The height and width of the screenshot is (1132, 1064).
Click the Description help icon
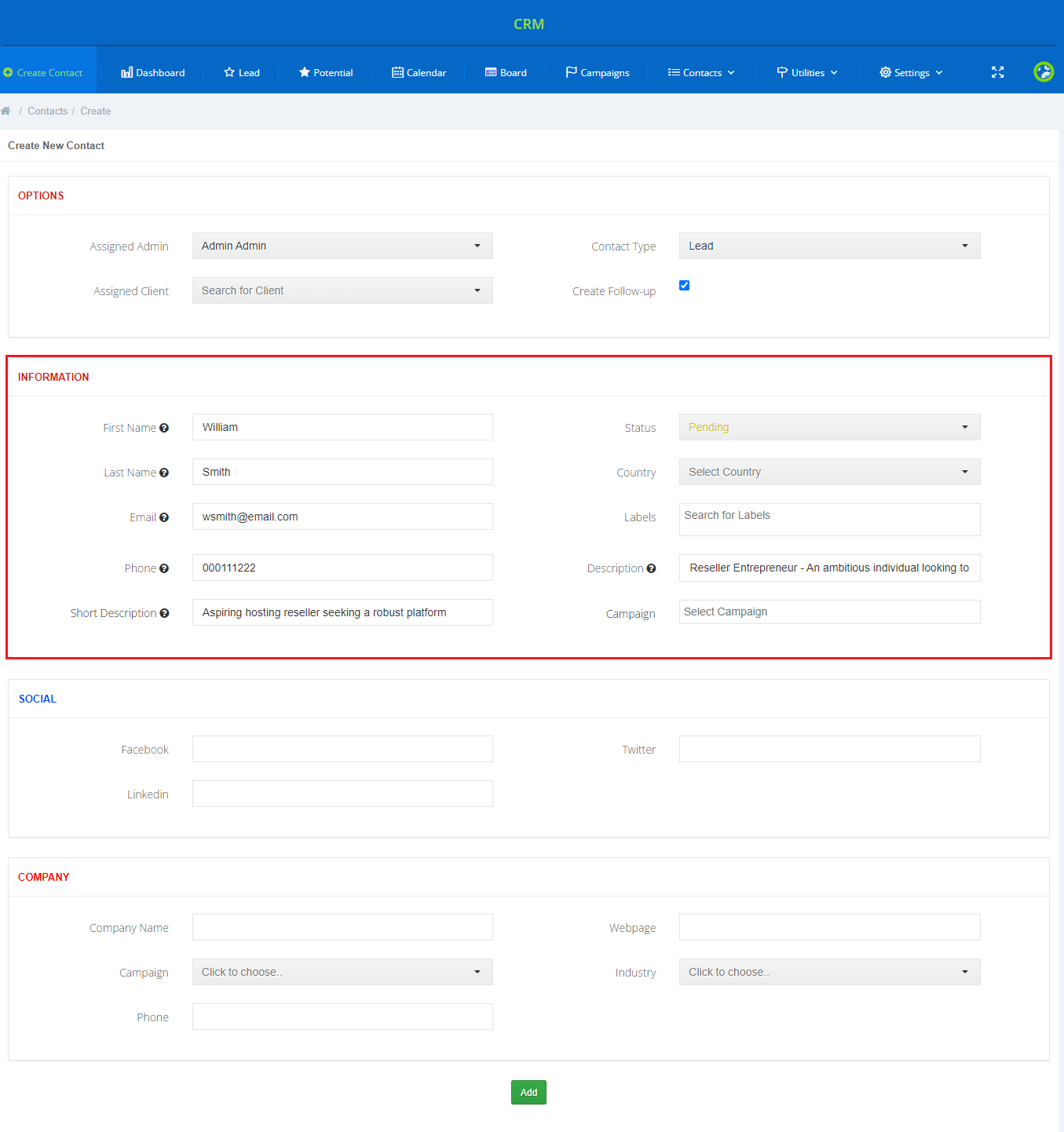pyautogui.click(x=651, y=568)
